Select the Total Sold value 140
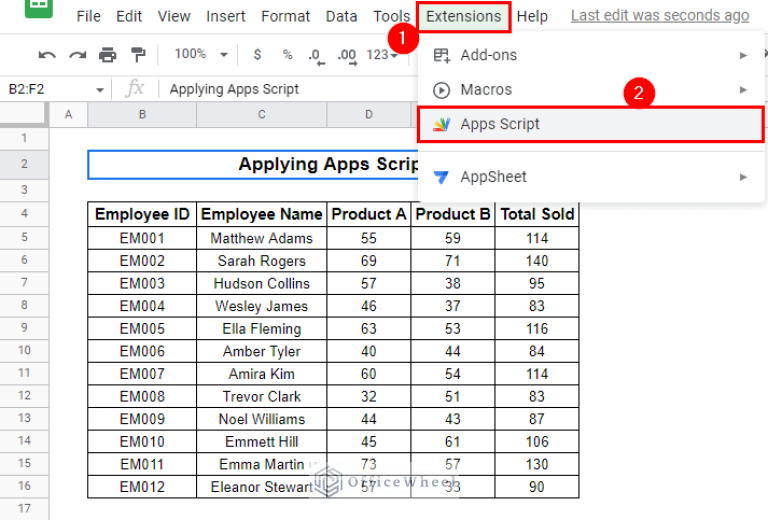 click(537, 260)
